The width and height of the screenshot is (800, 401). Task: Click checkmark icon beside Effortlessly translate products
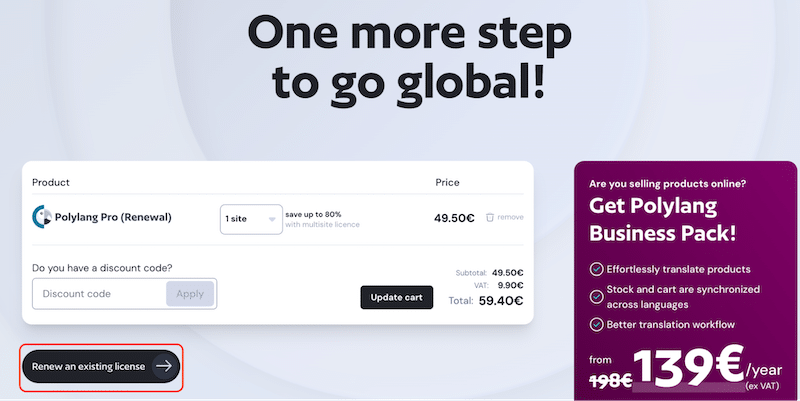(x=596, y=269)
